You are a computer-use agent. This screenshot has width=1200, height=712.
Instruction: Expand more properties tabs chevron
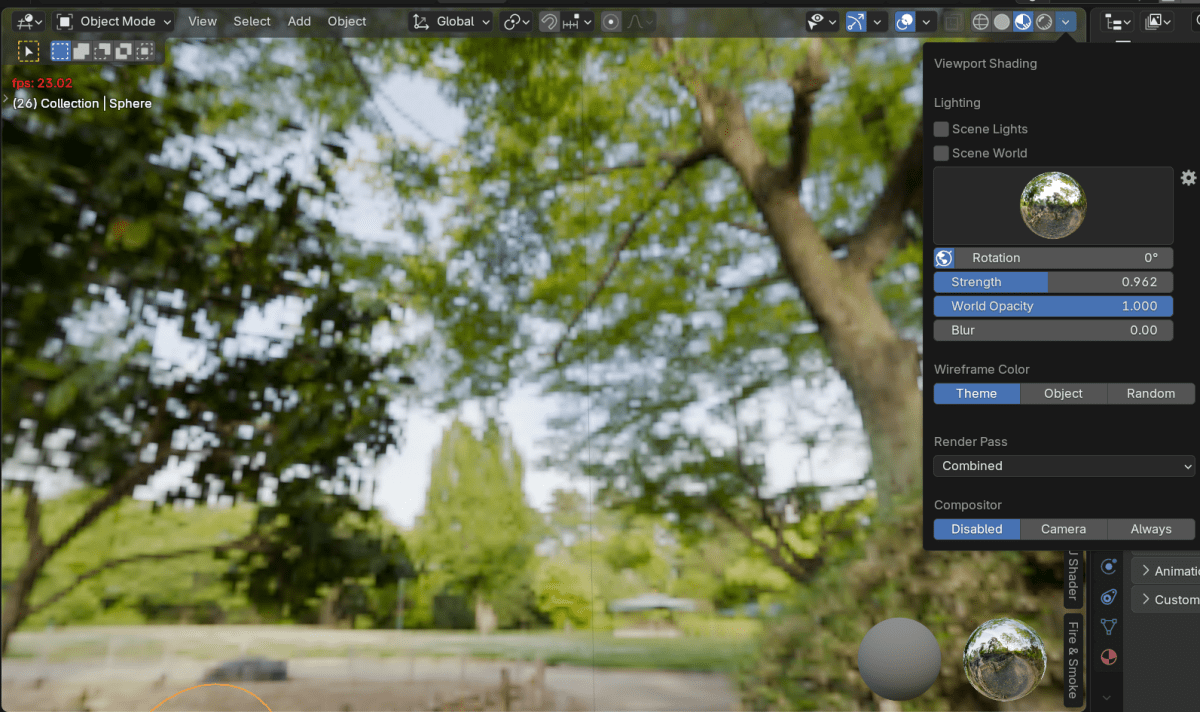(x=1108, y=697)
